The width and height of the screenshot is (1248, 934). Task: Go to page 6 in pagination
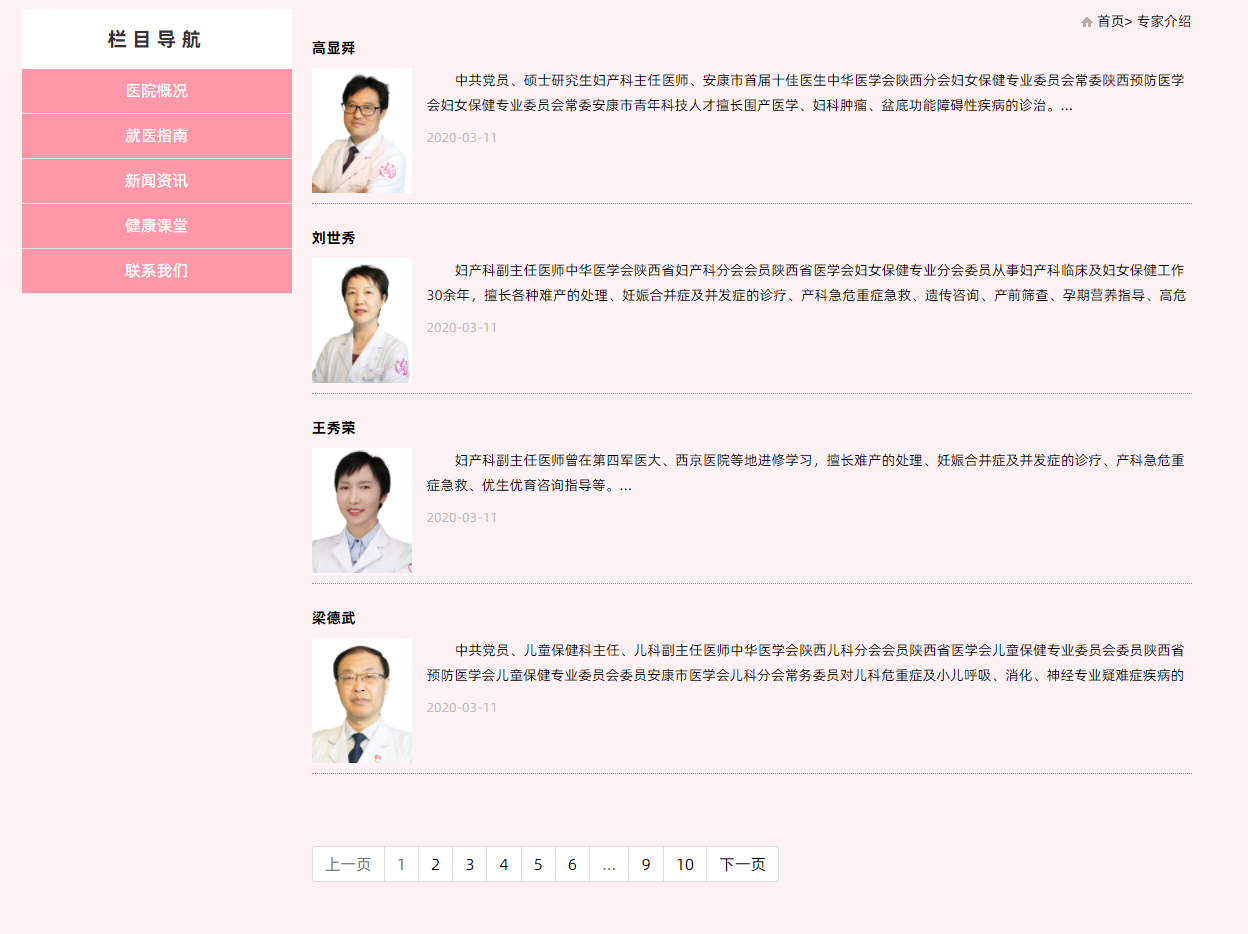pyautogui.click(x=572, y=864)
